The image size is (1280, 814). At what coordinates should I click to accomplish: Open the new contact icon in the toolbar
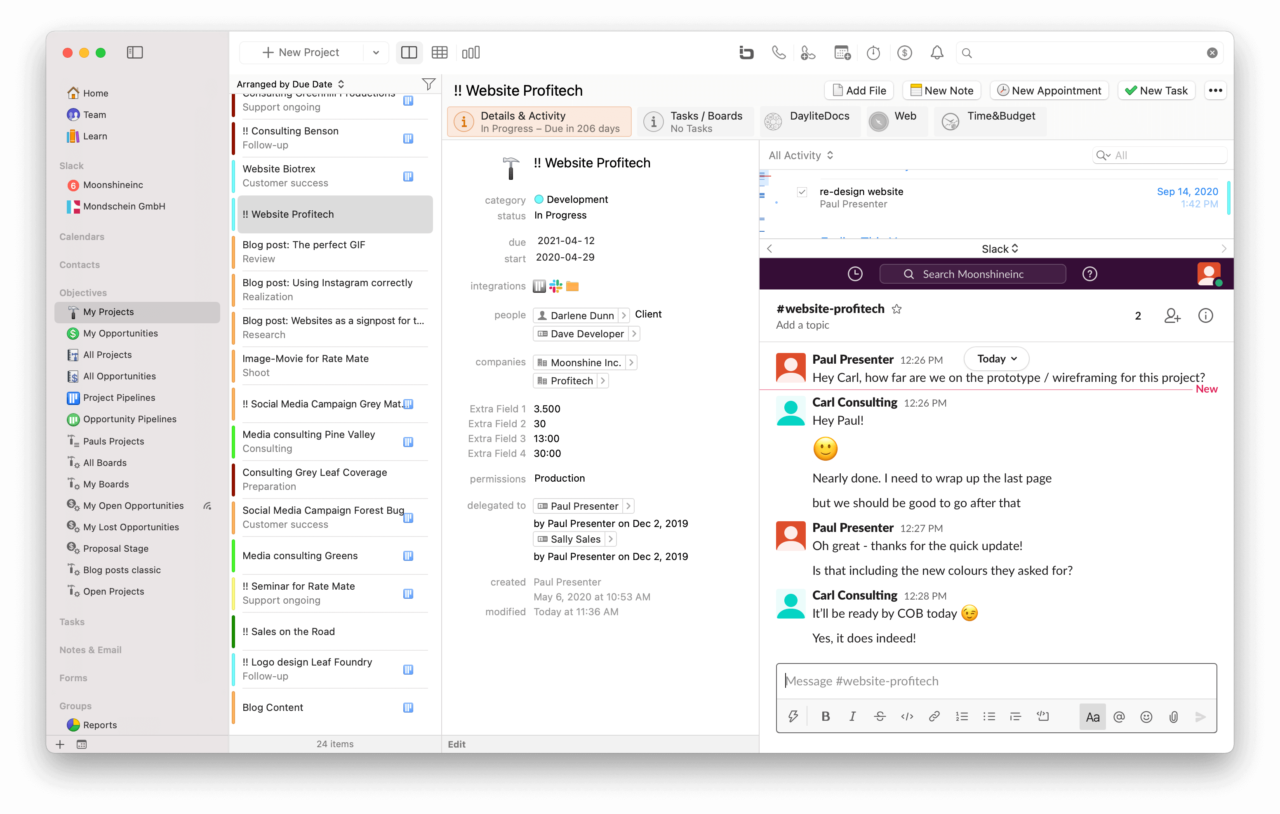[x=808, y=52]
